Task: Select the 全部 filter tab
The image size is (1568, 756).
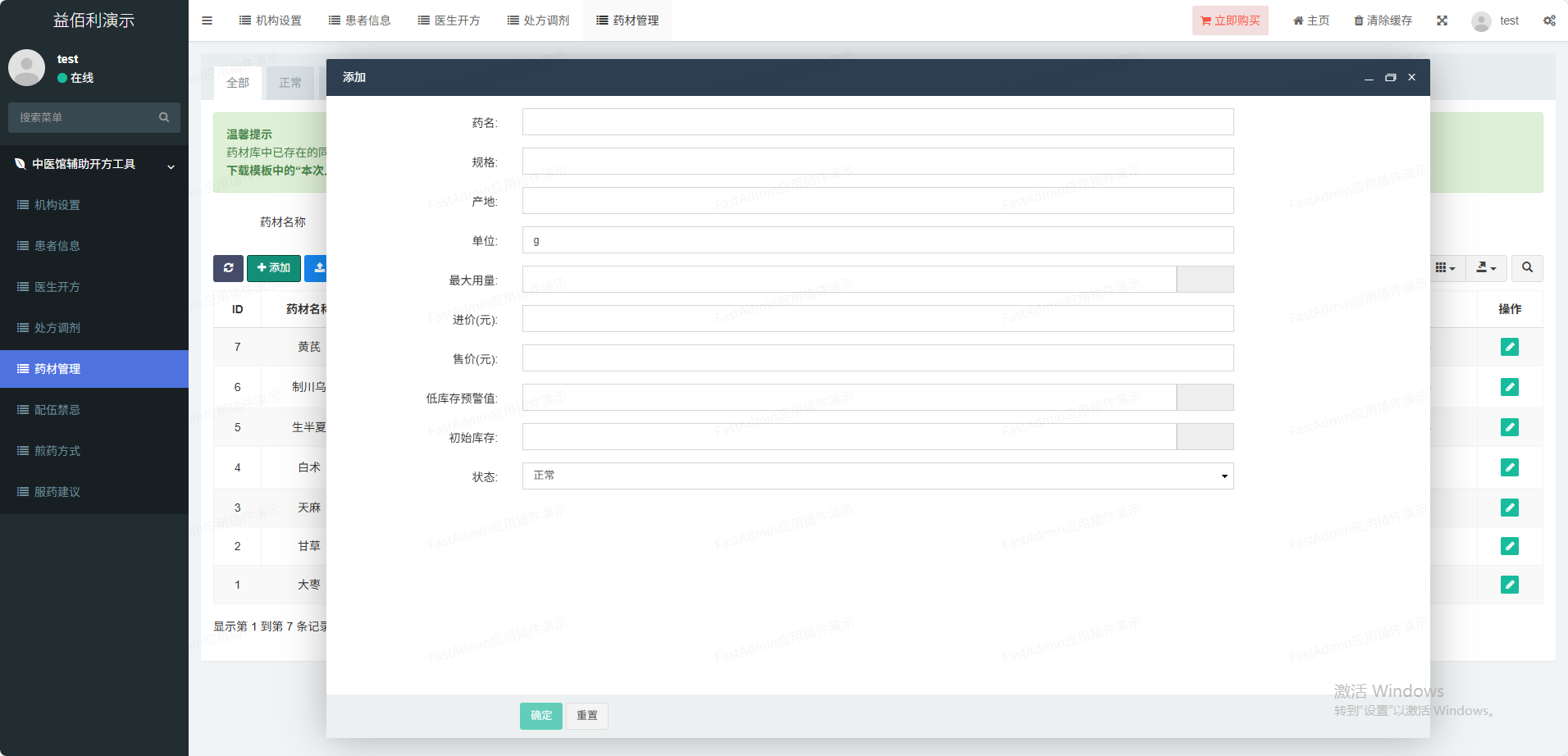Action: pos(238,83)
